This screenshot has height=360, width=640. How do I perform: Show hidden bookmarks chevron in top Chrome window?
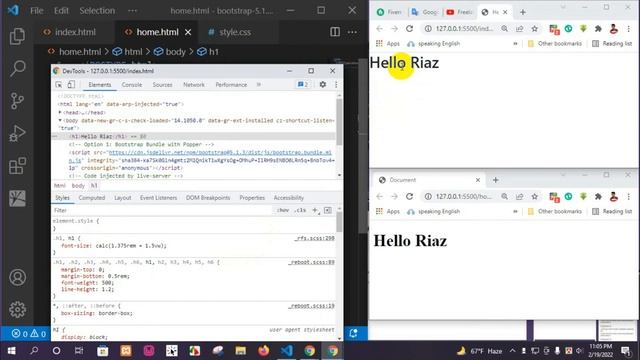tap(515, 44)
